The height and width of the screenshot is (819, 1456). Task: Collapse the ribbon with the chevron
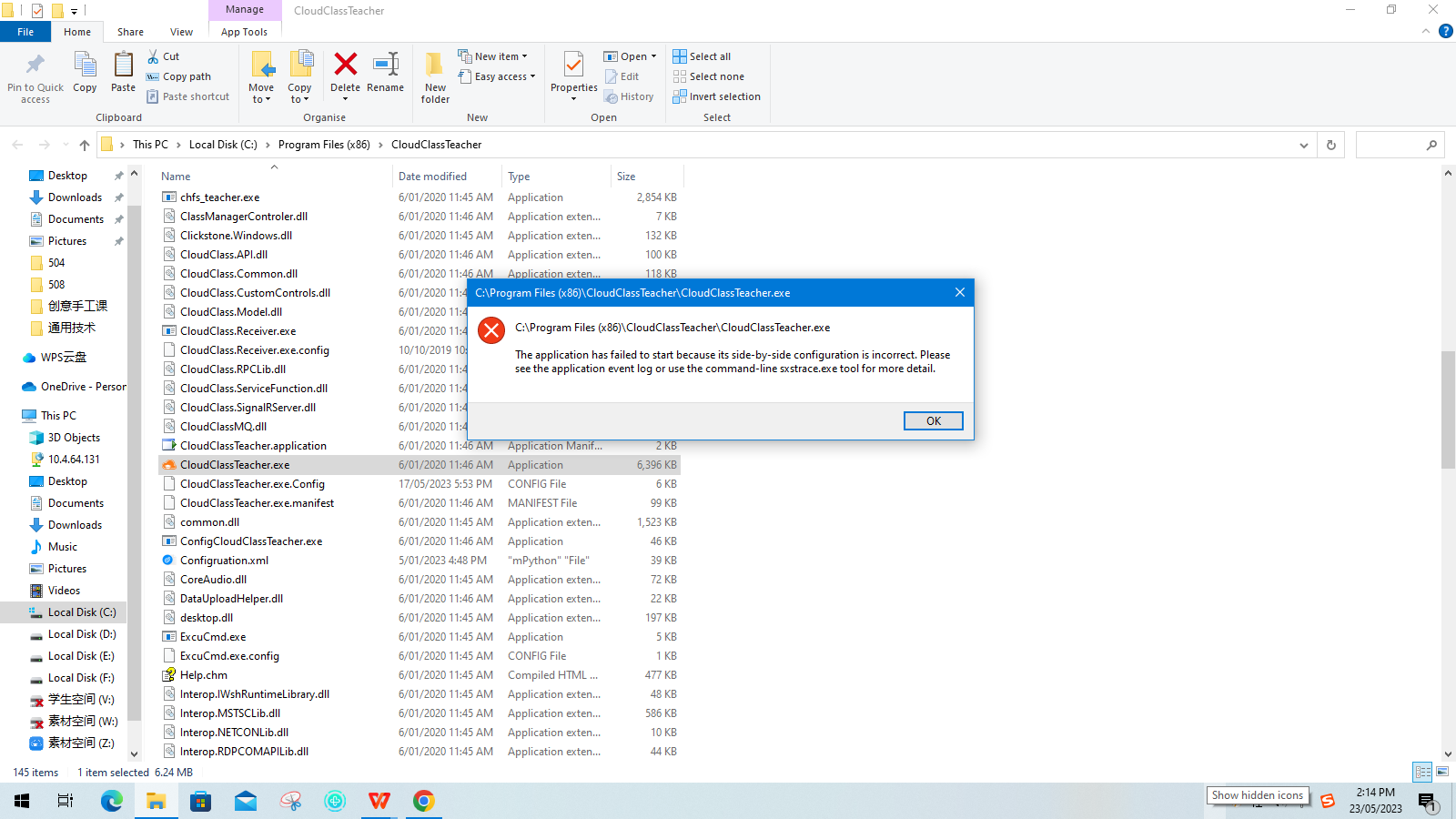[1426, 32]
